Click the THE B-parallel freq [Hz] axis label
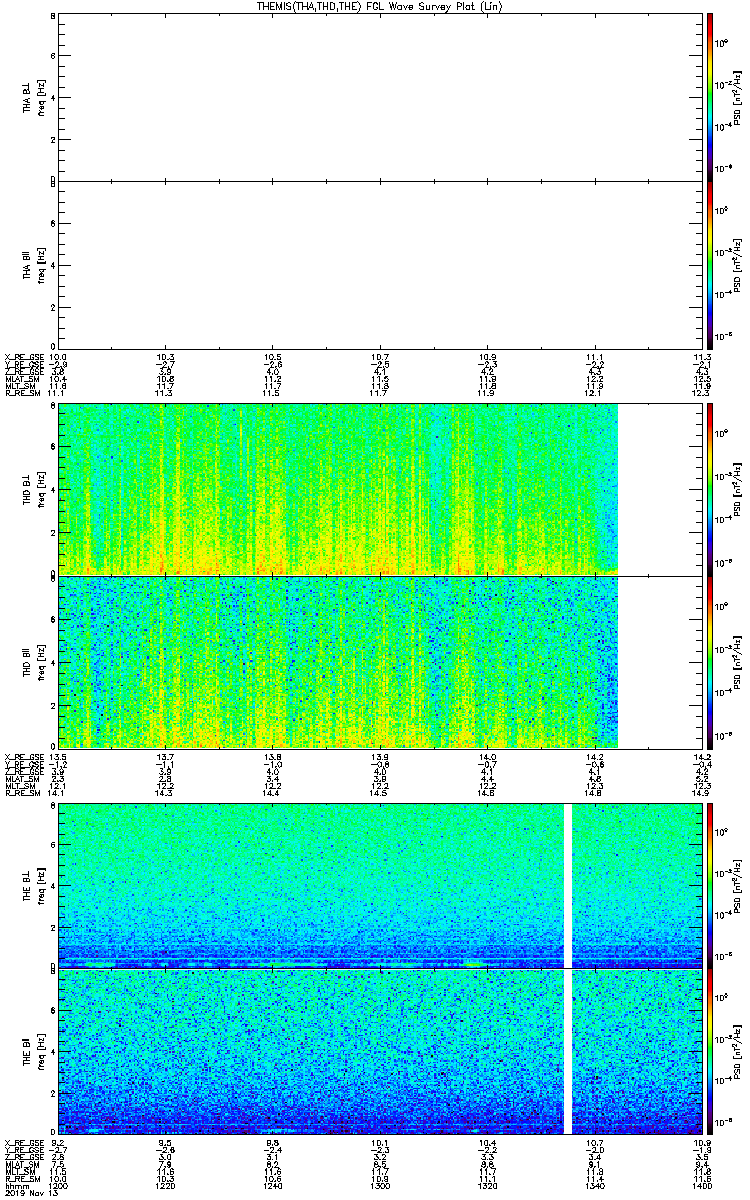This screenshot has width=750, height=1200. point(41,1052)
